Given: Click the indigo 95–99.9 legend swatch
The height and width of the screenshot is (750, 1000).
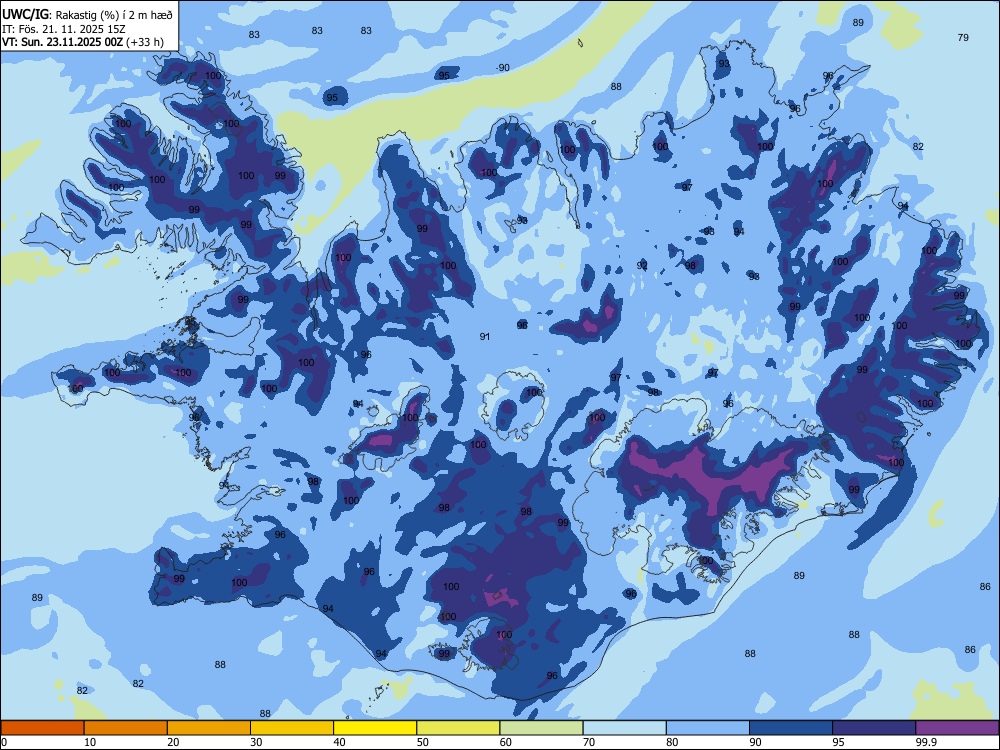Looking at the screenshot, I should (x=874, y=728).
